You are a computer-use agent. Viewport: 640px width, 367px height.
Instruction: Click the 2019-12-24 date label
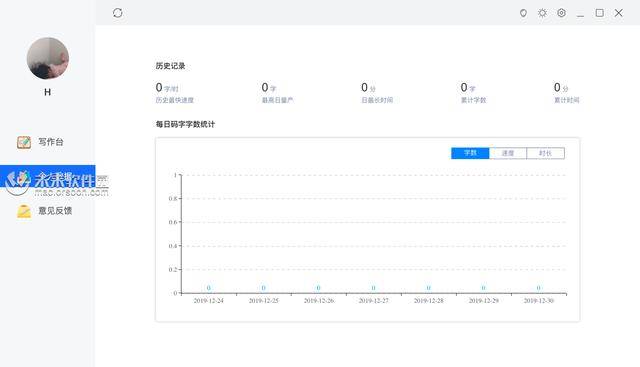(209, 300)
